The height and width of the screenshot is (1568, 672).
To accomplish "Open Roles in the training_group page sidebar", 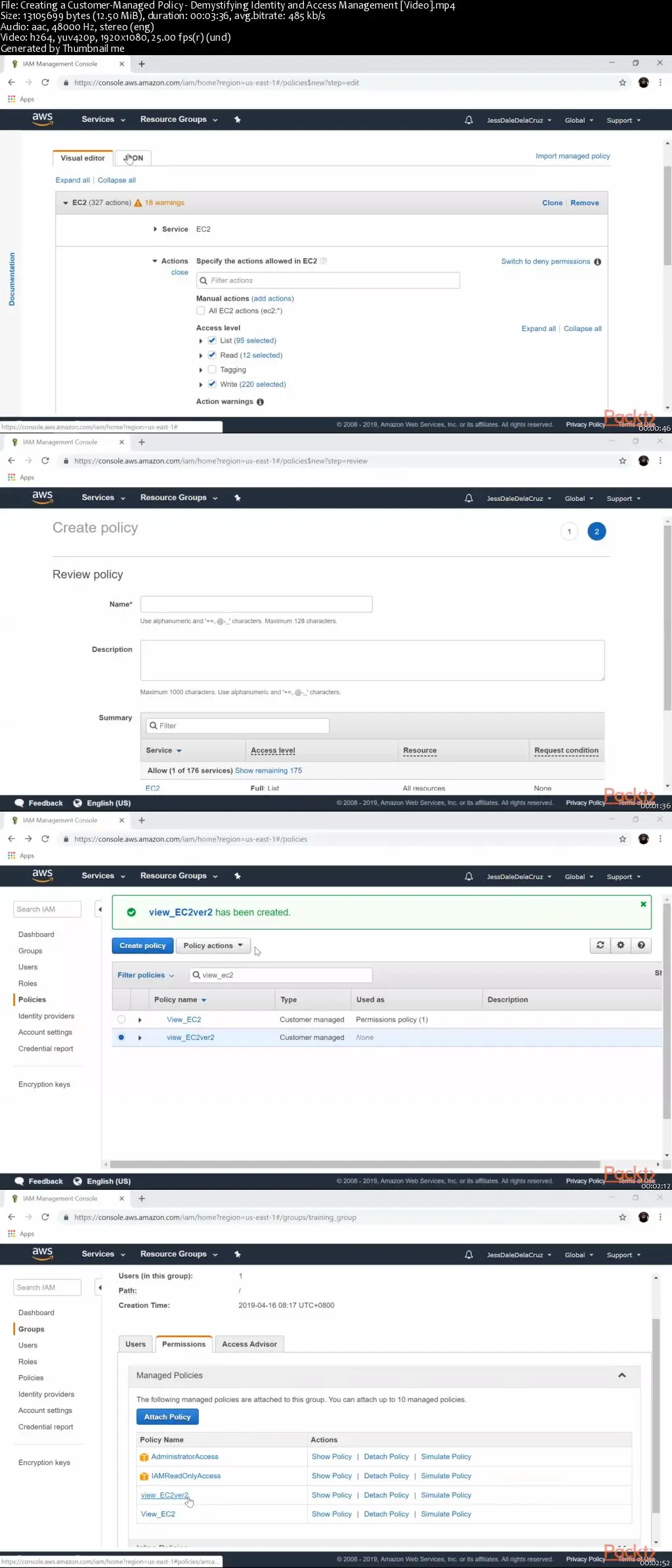I will [28, 1362].
